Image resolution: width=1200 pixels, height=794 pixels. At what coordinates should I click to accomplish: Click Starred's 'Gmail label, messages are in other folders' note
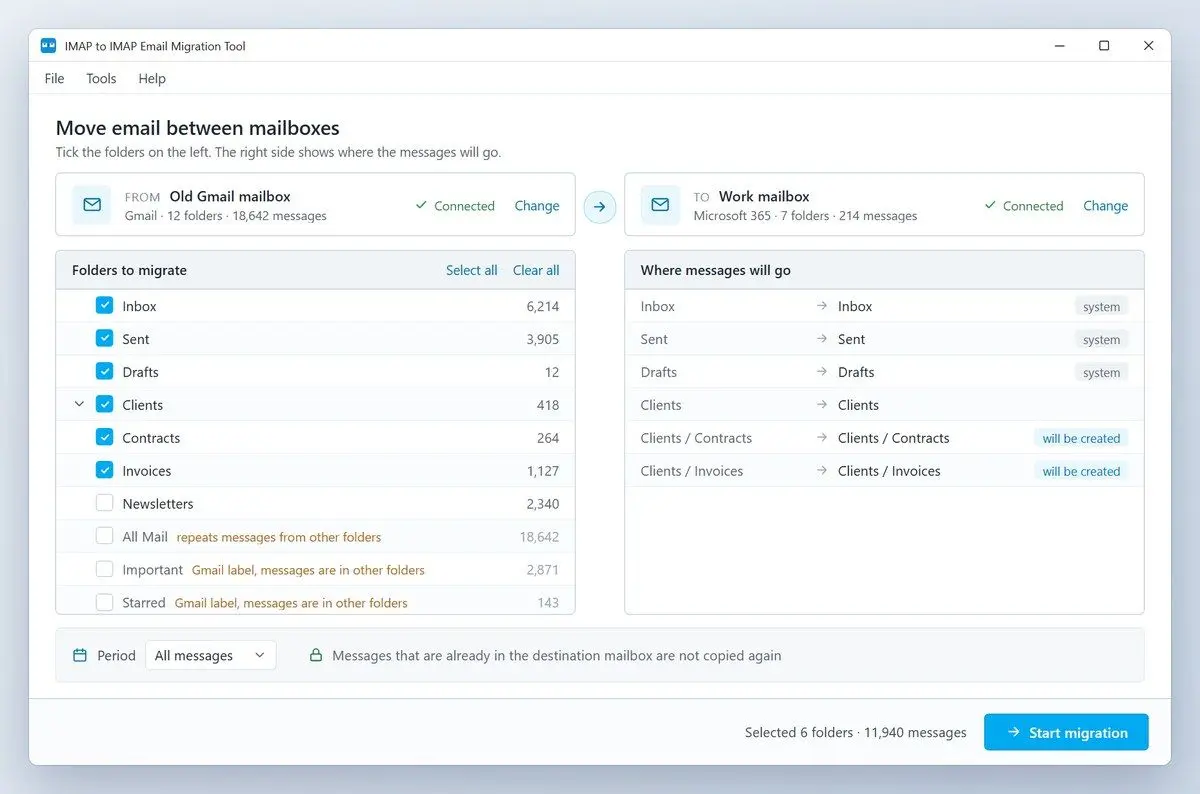[x=291, y=603]
